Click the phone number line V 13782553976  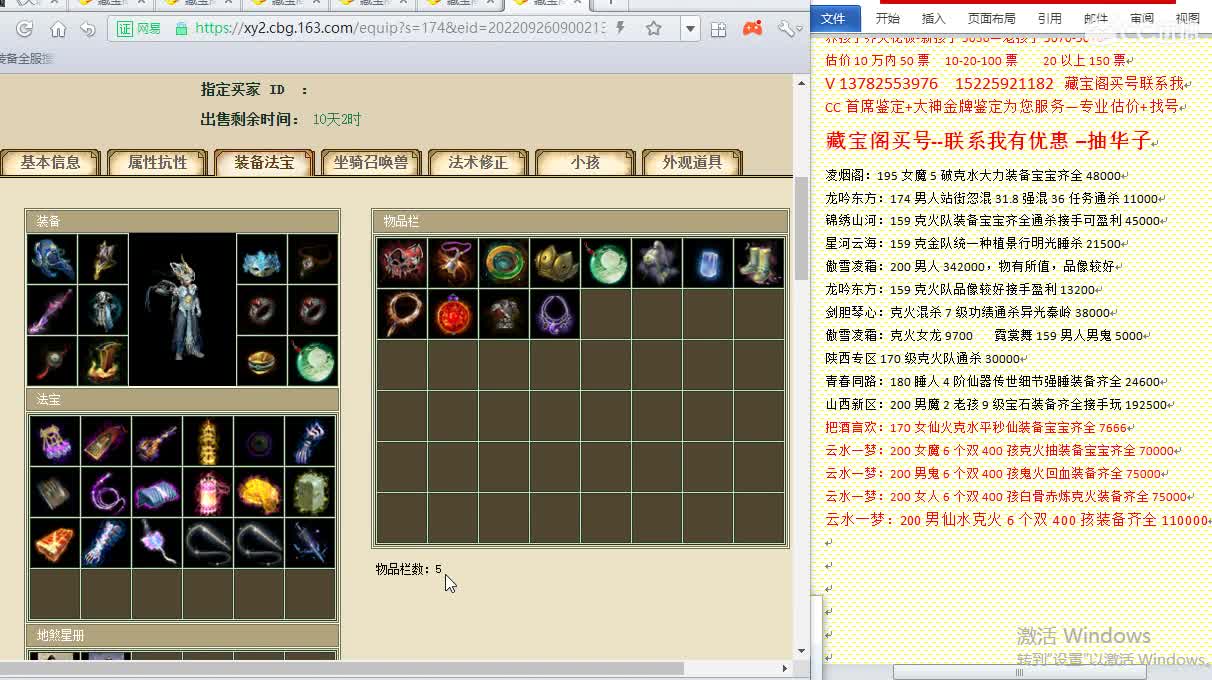pos(1005,84)
